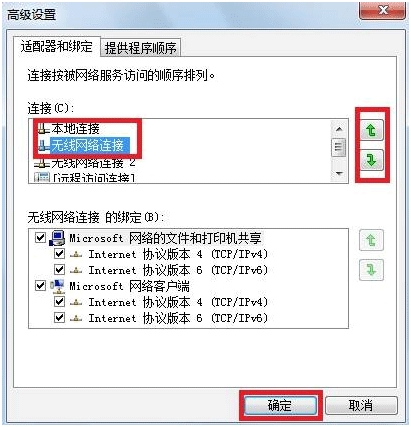Confirm with the 确定 button
The width and height of the screenshot is (411, 427).
click(x=280, y=405)
